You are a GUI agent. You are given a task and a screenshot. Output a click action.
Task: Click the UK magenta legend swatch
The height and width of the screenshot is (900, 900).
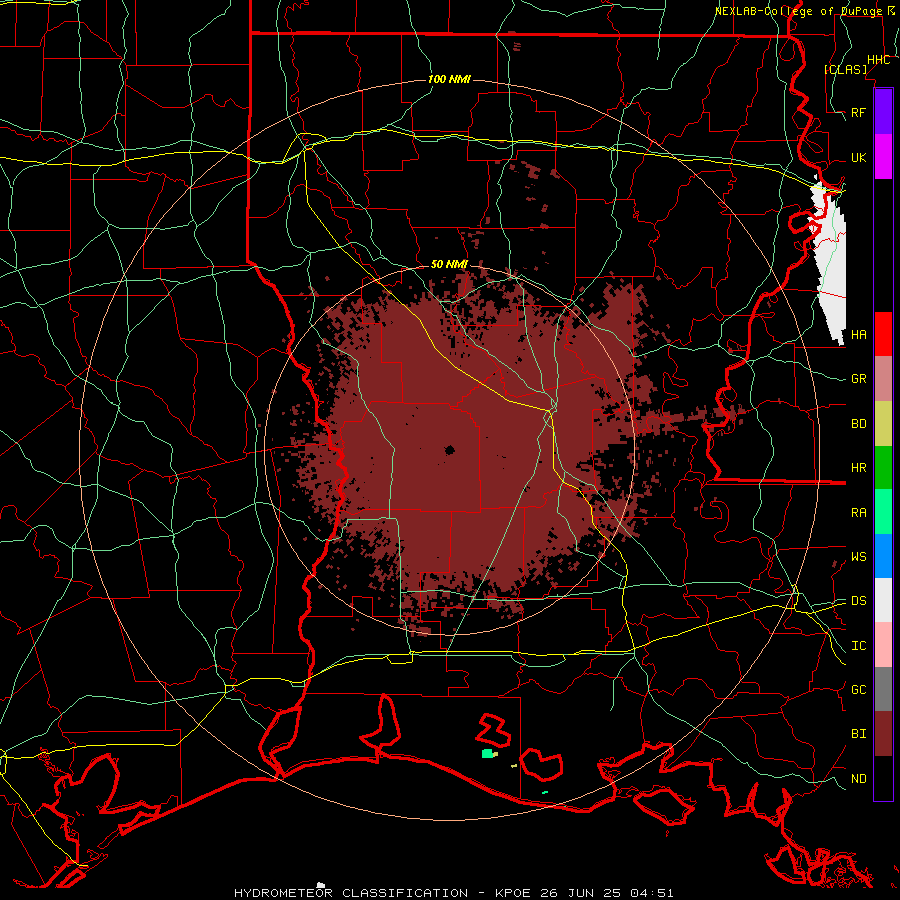[x=883, y=157]
